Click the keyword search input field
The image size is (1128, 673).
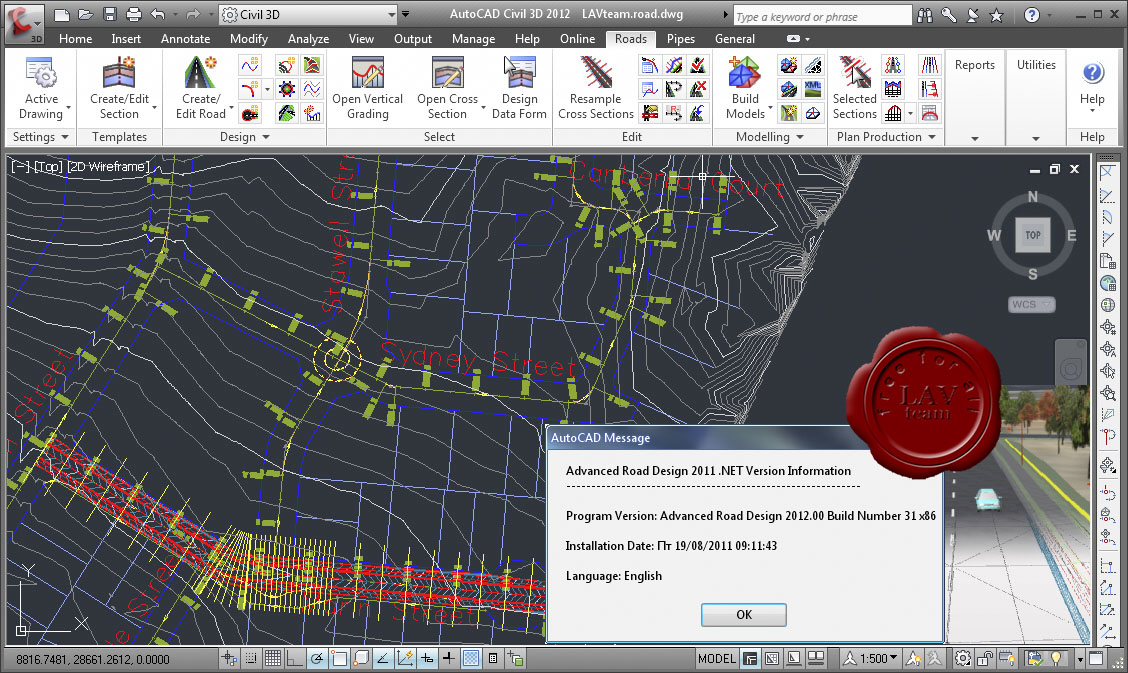822,16
